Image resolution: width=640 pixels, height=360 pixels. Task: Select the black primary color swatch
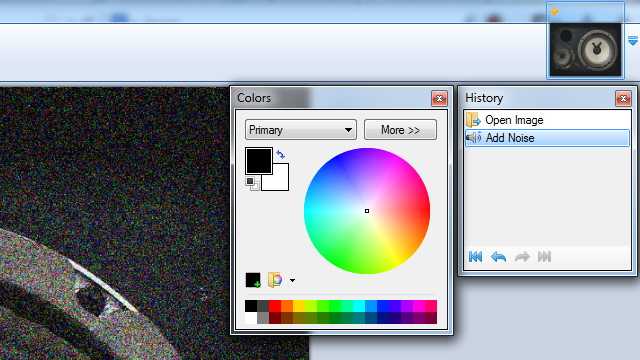click(x=259, y=161)
